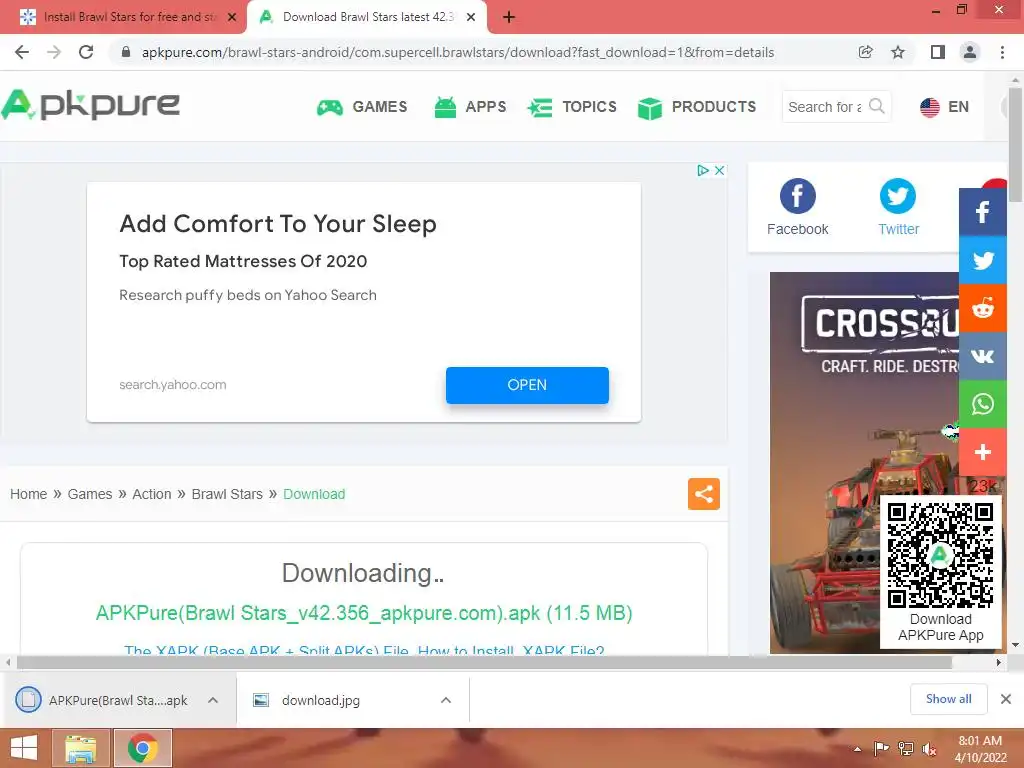This screenshot has height=768, width=1024.
Task: Go back using browser back arrow
Action: pyautogui.click(x=22, y=52)
